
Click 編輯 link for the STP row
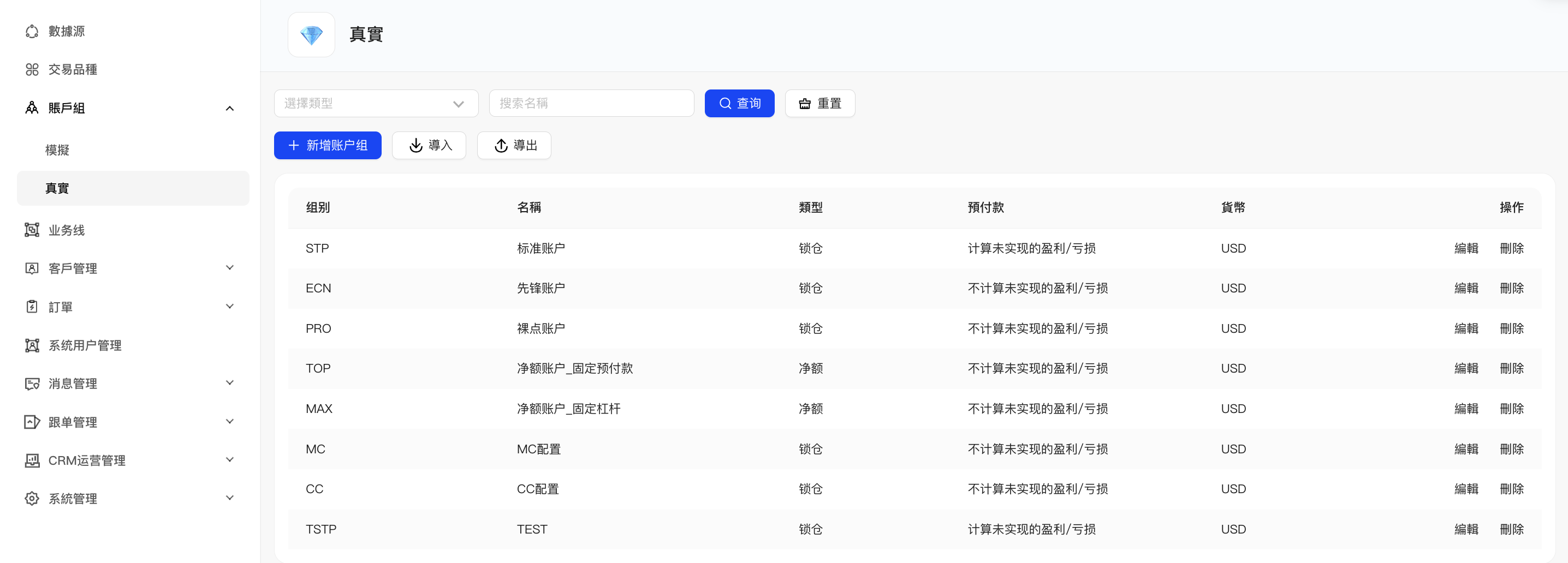click(1466, 248)
